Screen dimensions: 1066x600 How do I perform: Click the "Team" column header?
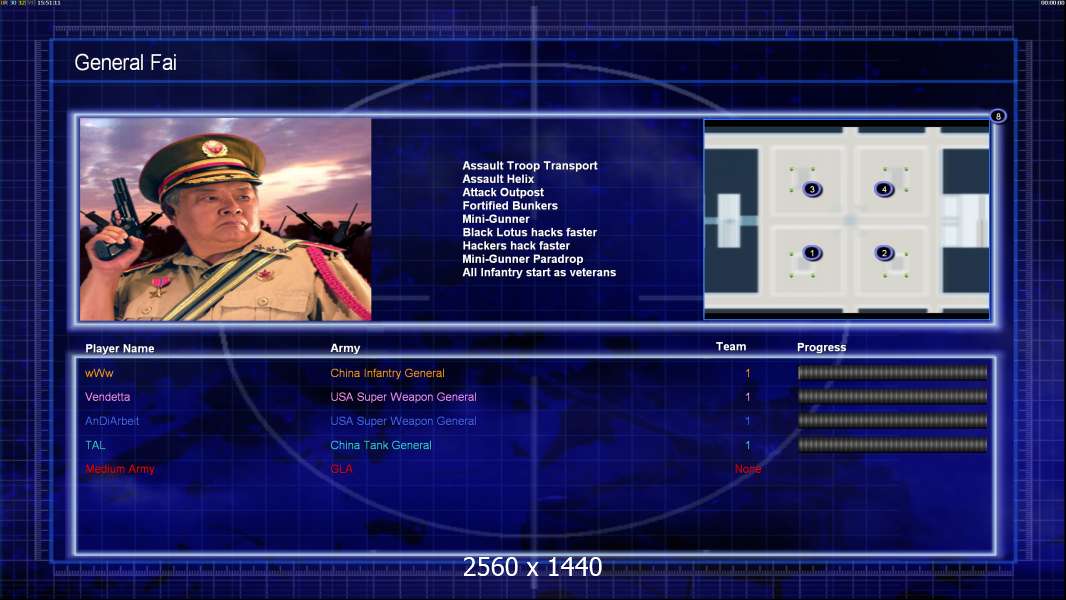pyautogui.click(x=731, y=347)
